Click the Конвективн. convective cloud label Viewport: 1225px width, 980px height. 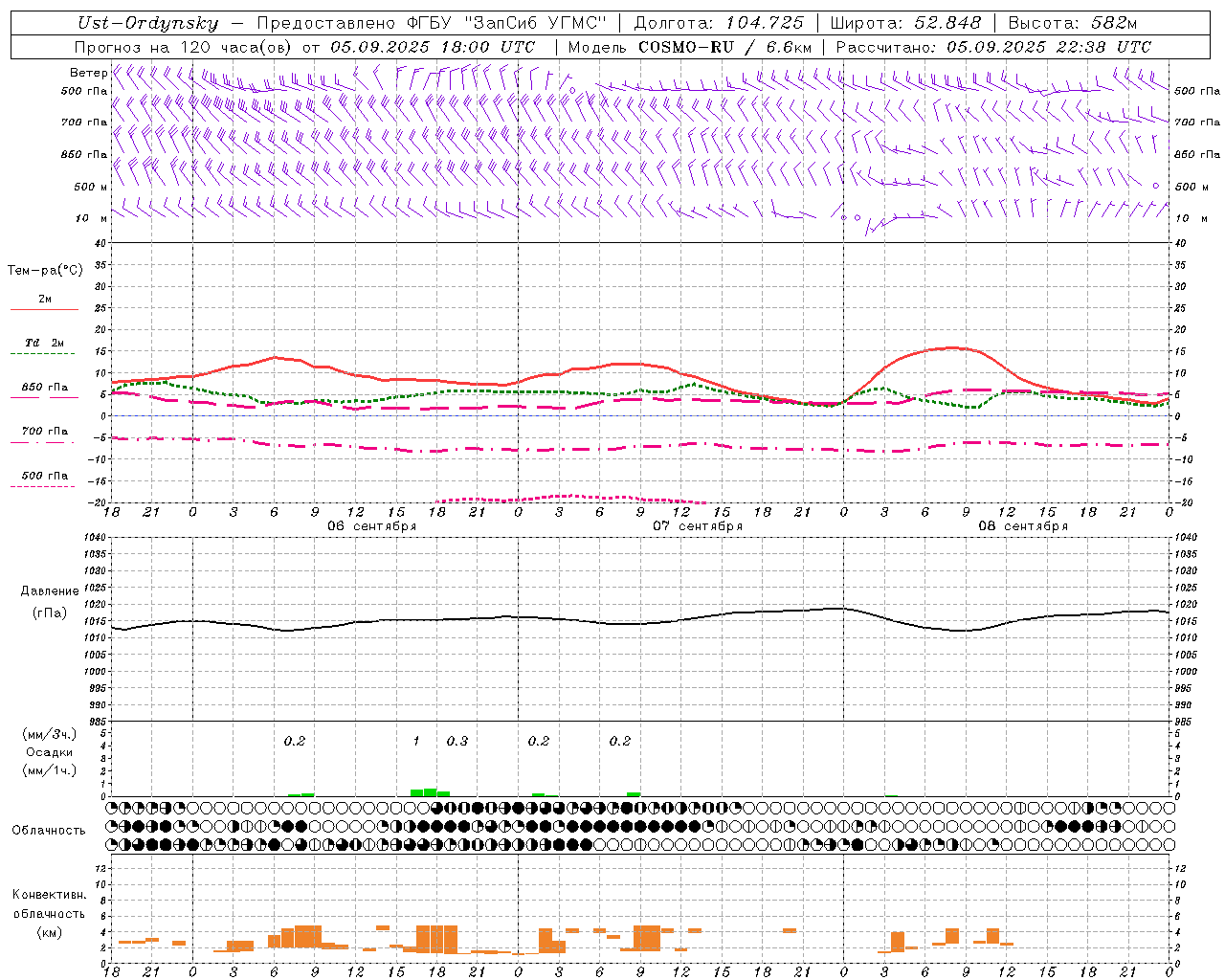click(50, 895)
